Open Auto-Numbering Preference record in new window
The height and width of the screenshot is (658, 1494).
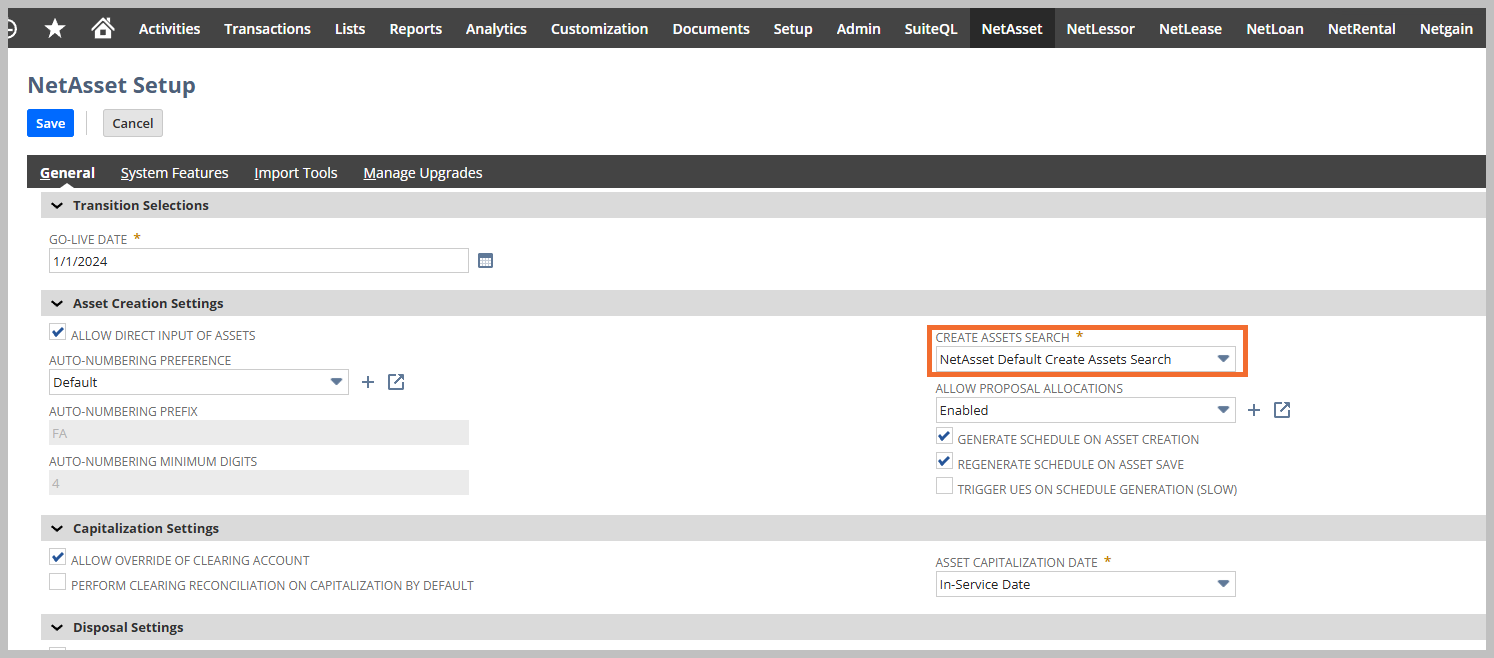(396, 382)
